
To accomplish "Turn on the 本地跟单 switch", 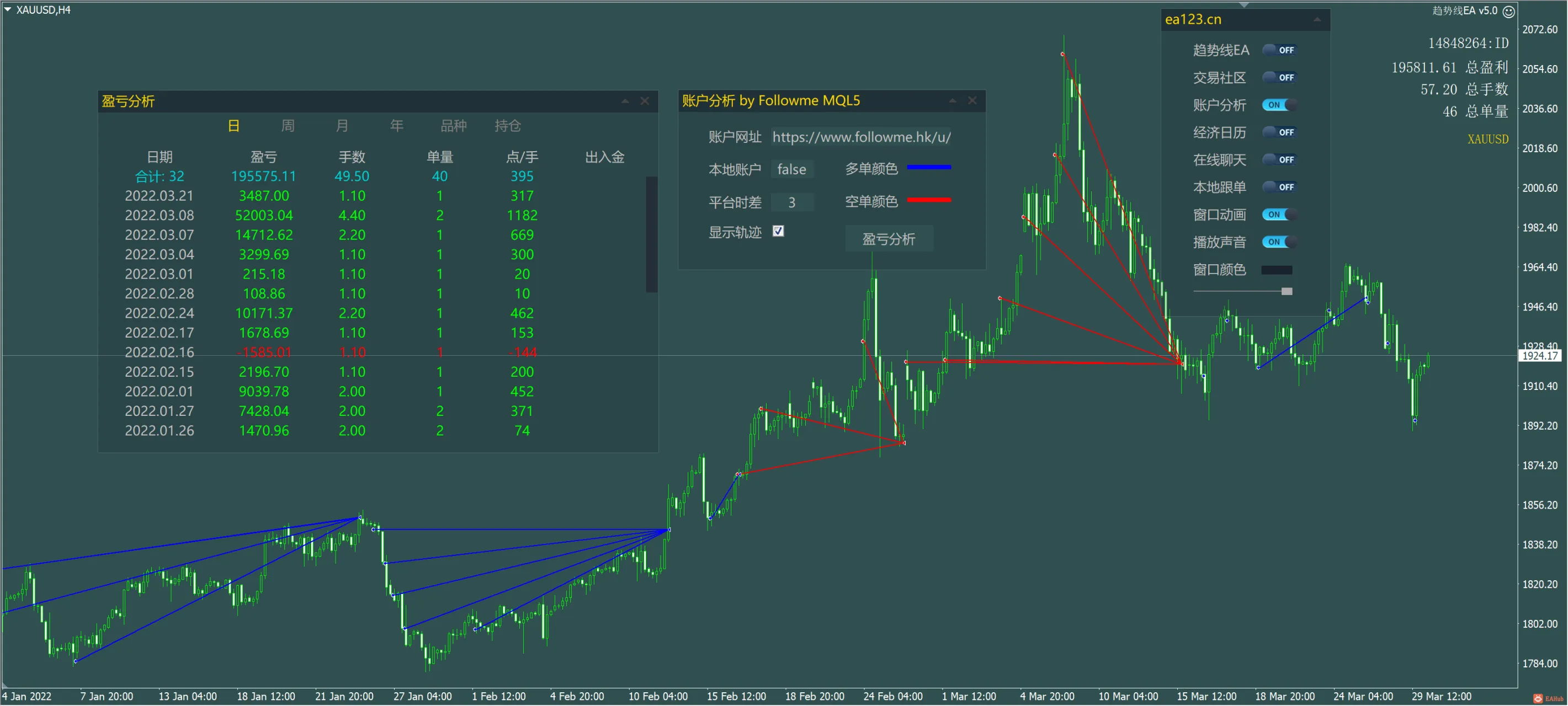I will point(1278,186).
